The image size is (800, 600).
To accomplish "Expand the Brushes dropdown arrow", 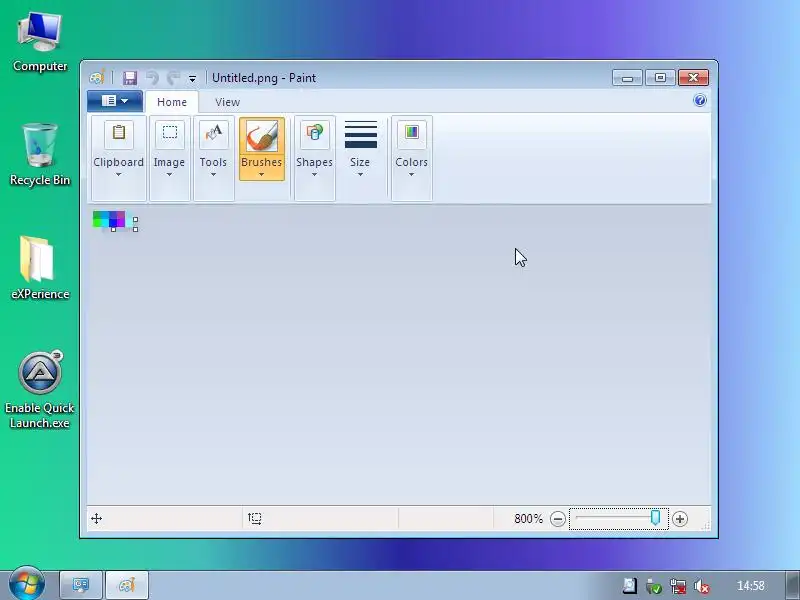I will 262,174.
